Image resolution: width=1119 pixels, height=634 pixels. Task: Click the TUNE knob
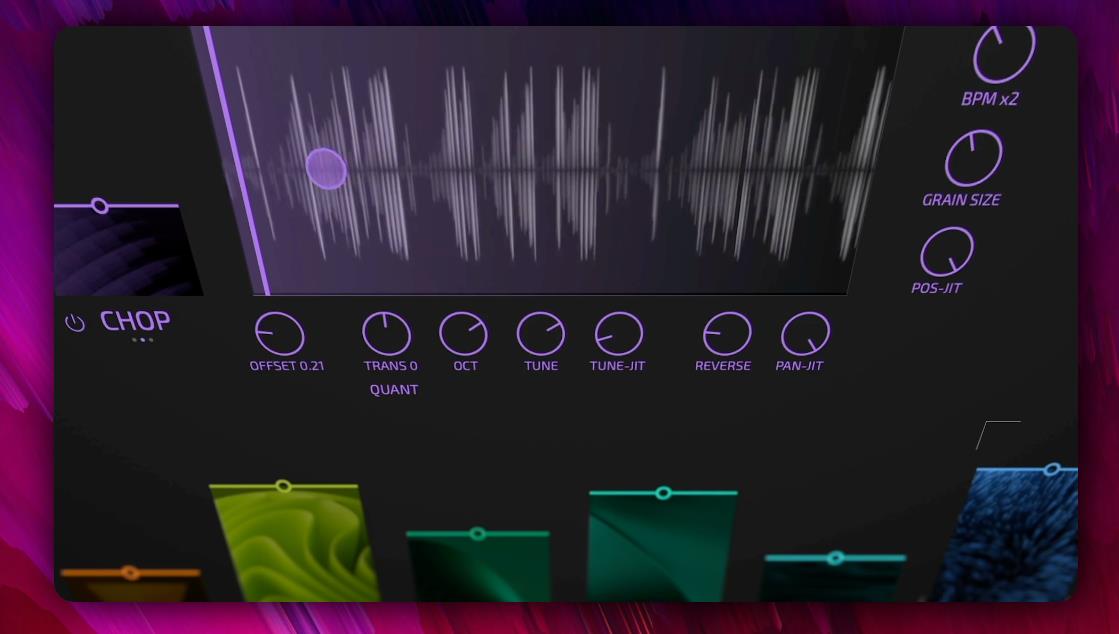[541, 333]
